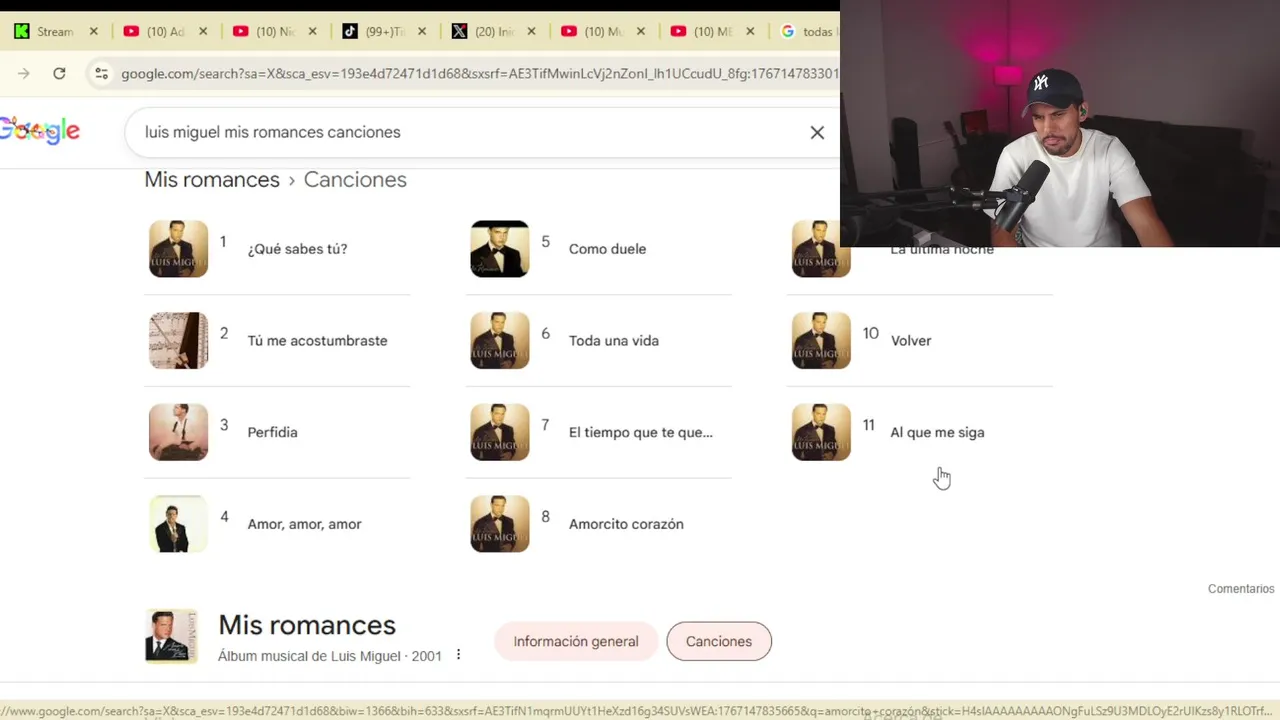Close the '(10) Nic' YouTube tab
The height and width of the screenshot is (720, 1280).
pyautogui.click(x=312, y=32)
